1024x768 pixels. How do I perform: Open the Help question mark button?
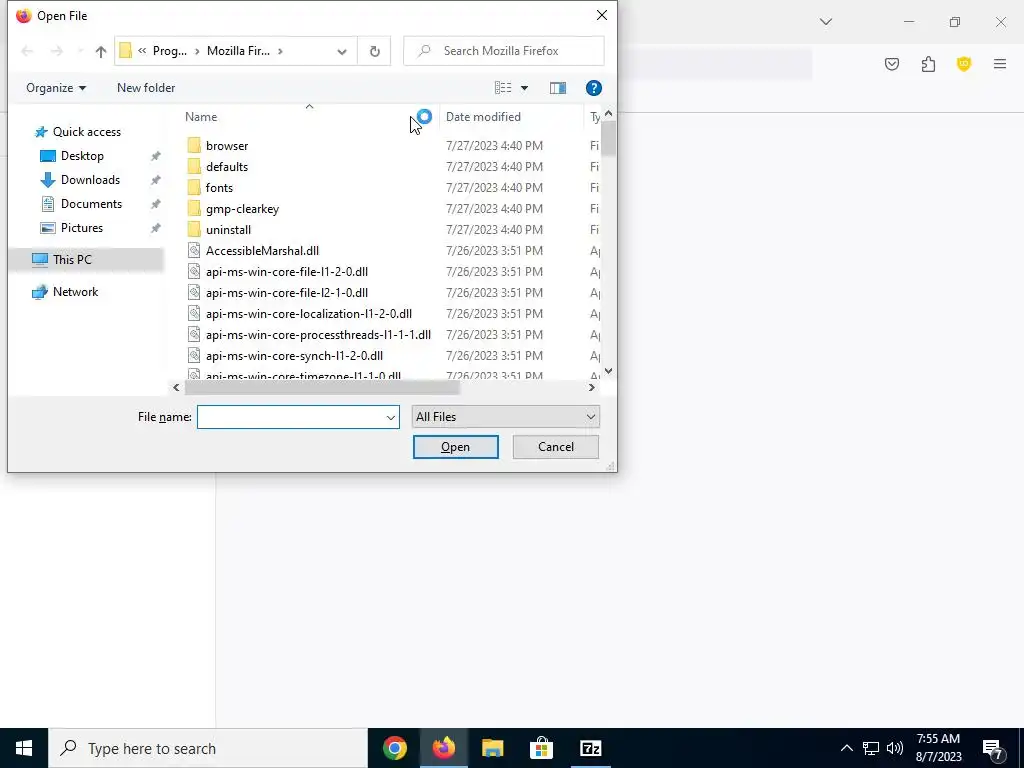[593, 88]
